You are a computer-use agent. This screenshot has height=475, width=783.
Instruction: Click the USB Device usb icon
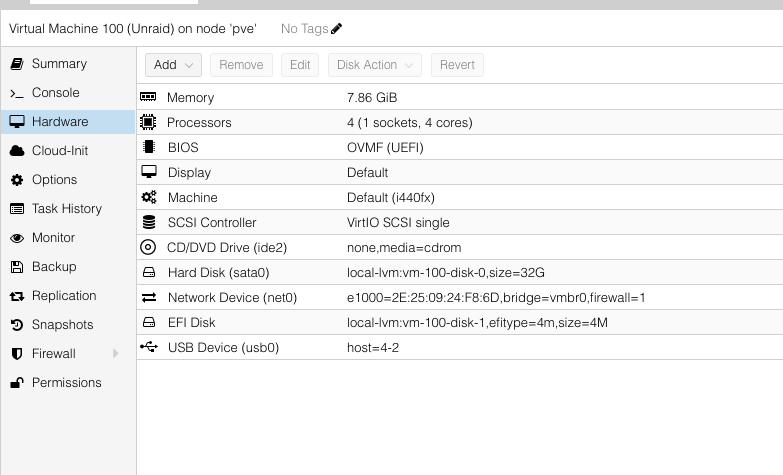coord(149,347)
